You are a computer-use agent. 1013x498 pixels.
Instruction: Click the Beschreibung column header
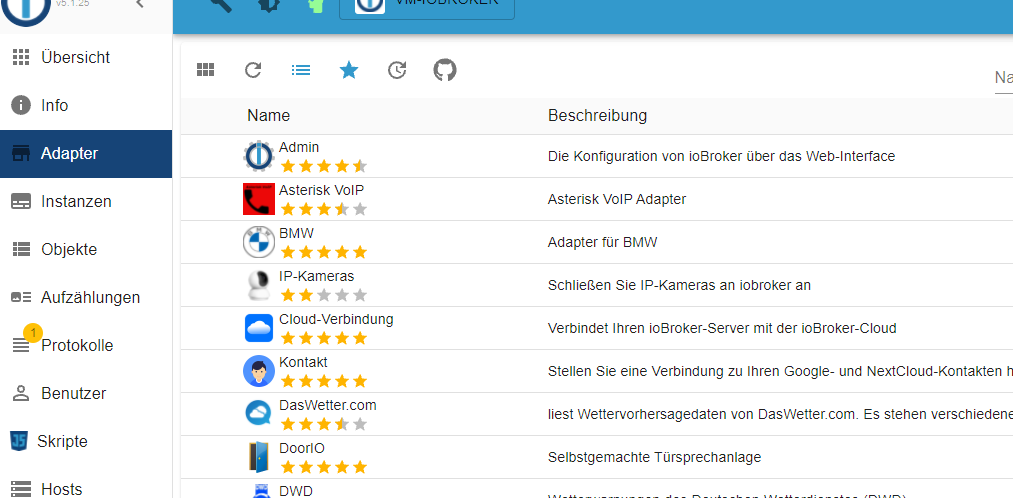click(x=598, y=116)
